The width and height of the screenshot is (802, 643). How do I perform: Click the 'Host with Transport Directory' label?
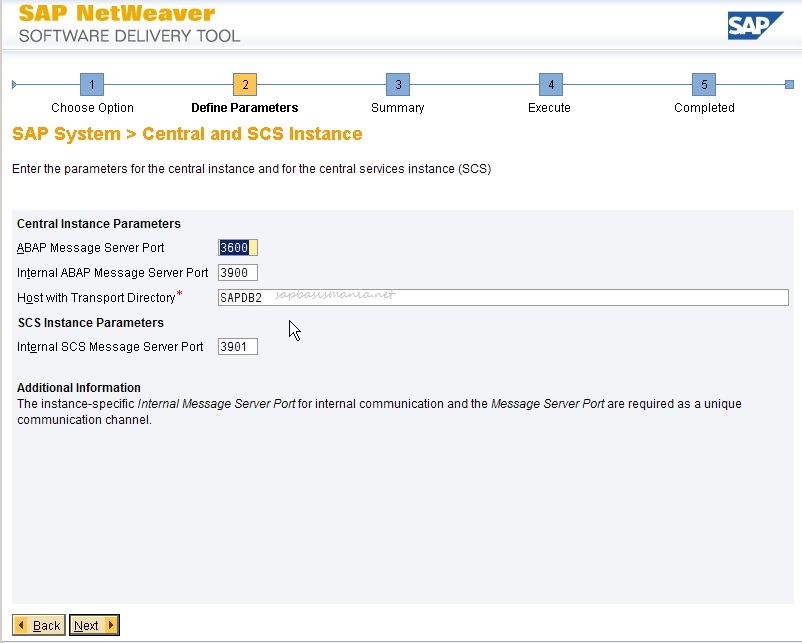click(x=96, y=298)
